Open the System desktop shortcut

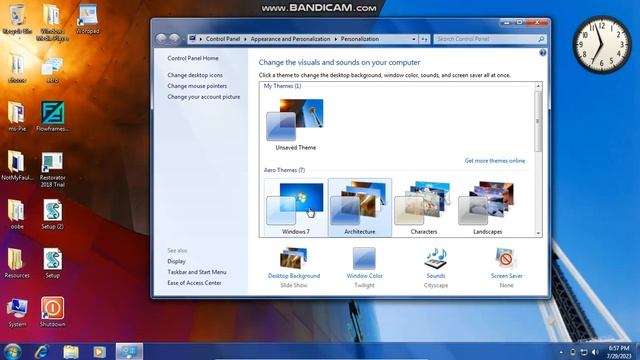pos(17,313)
